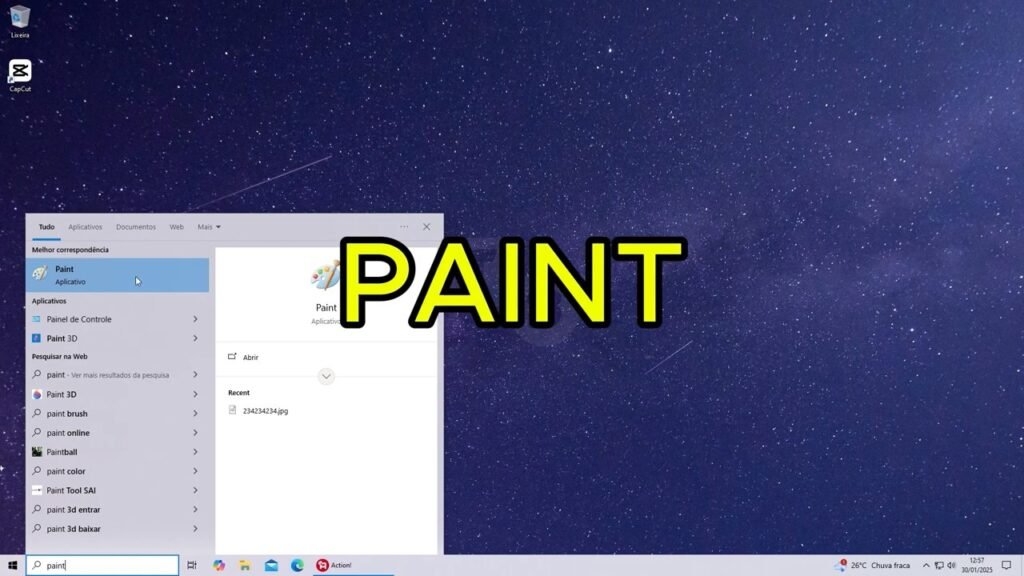Expand the arrow beside paint brush
This screenshot has height=576, width=1024.
point(195,413)
